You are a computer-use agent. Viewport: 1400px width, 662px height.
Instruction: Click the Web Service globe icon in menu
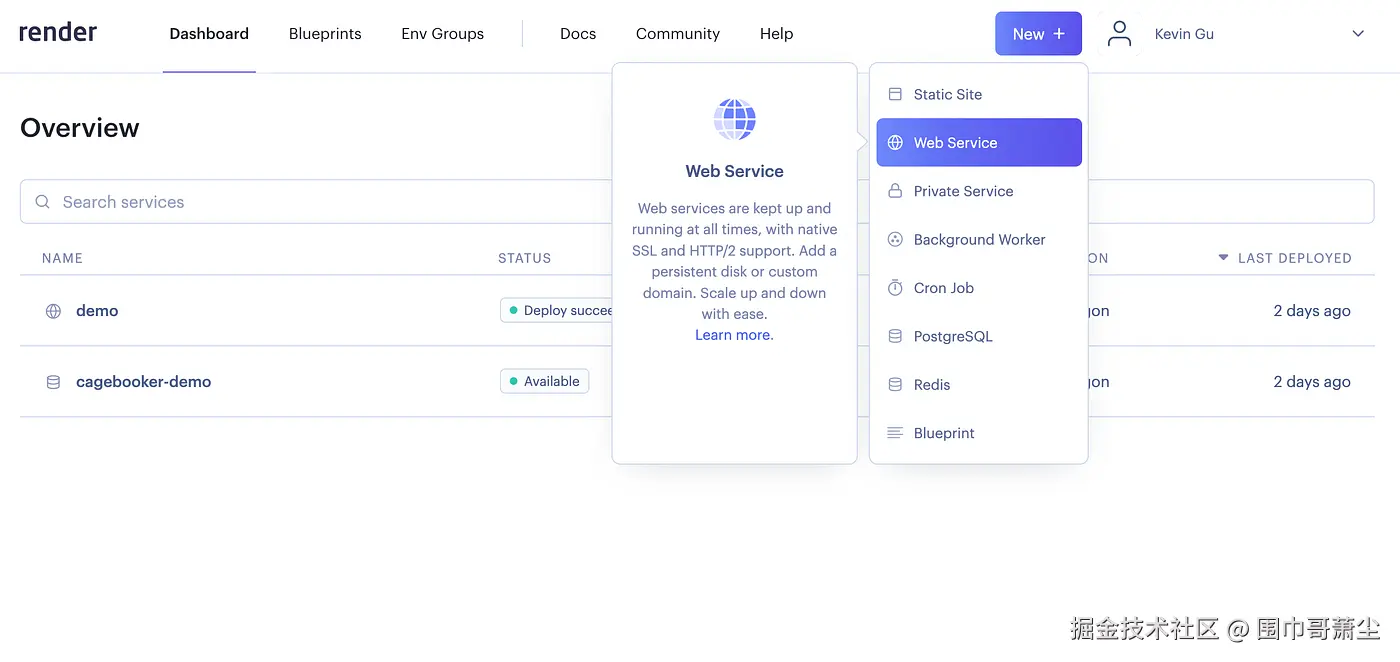(x=895, y=143)
